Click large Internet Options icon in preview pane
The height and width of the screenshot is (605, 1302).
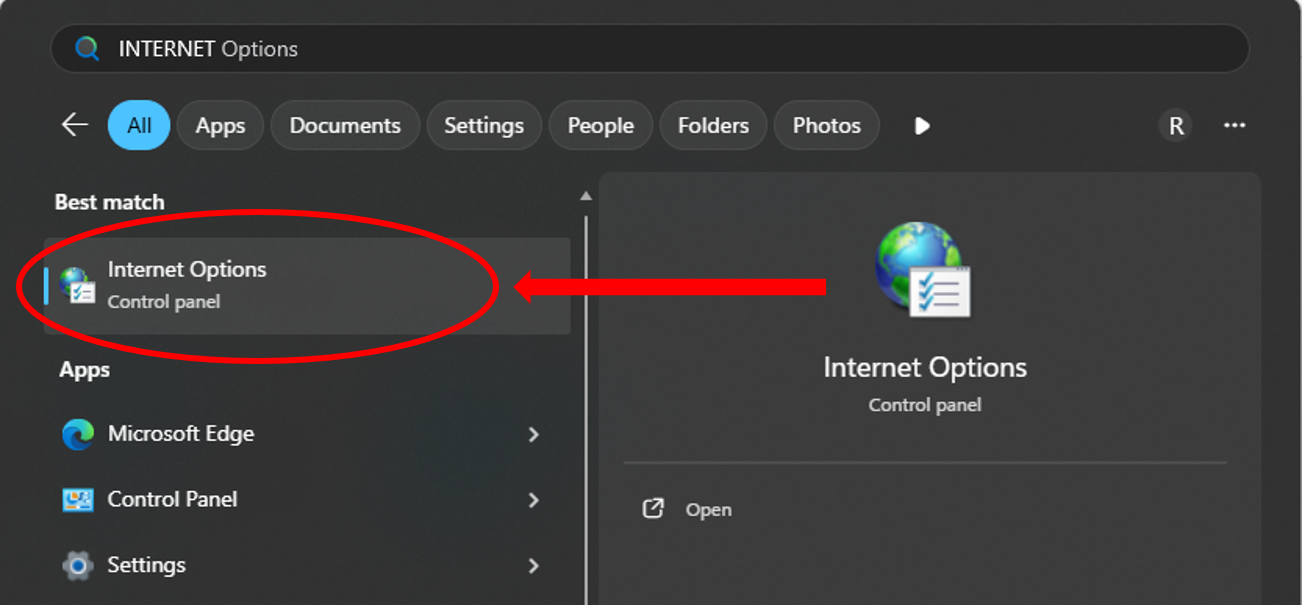pos(924,269)
